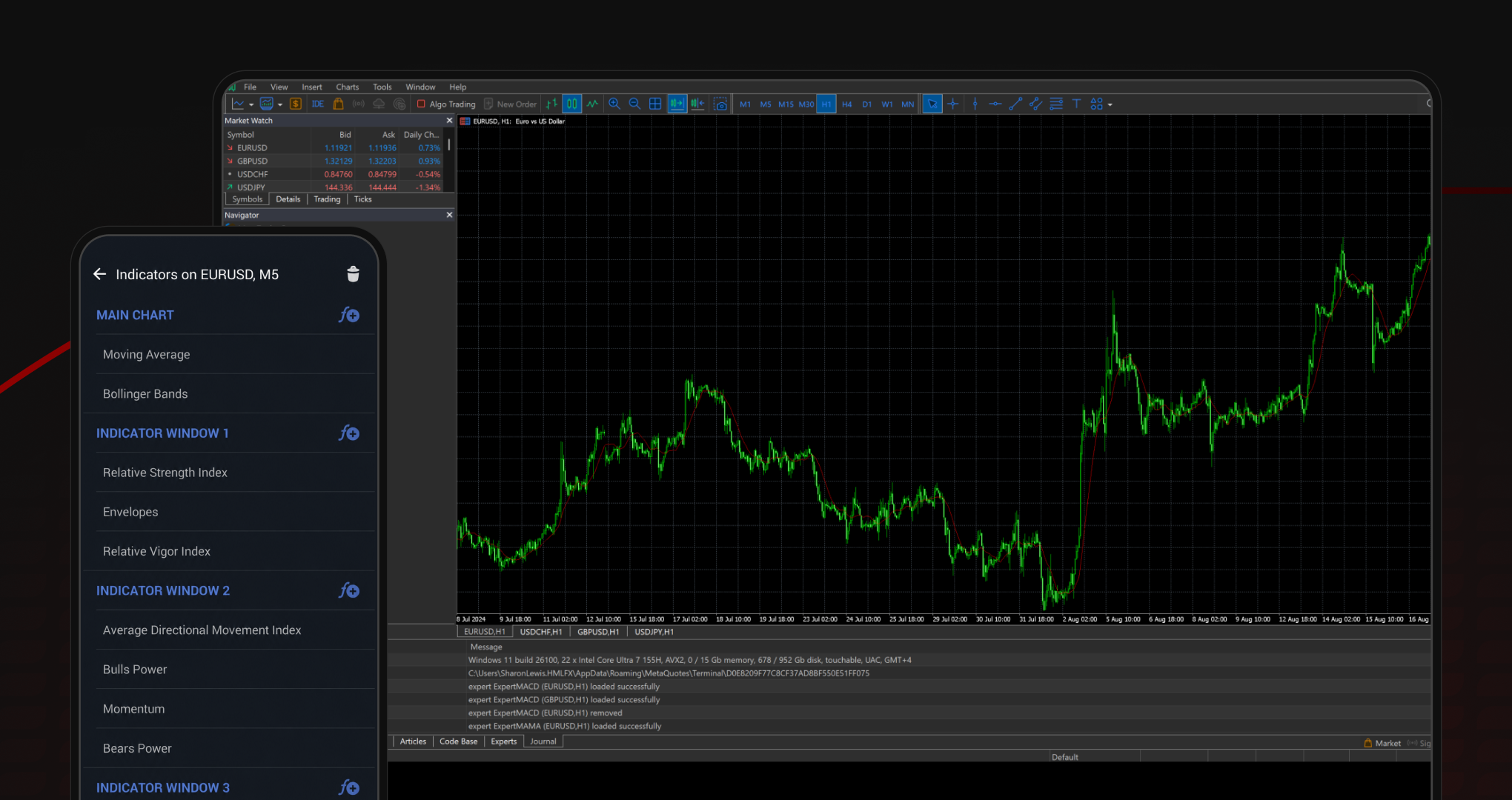Add indicator to INDICATOR WINDOW 2
The height and width of the screenshot is (800, 1512).
coord(349,590)
